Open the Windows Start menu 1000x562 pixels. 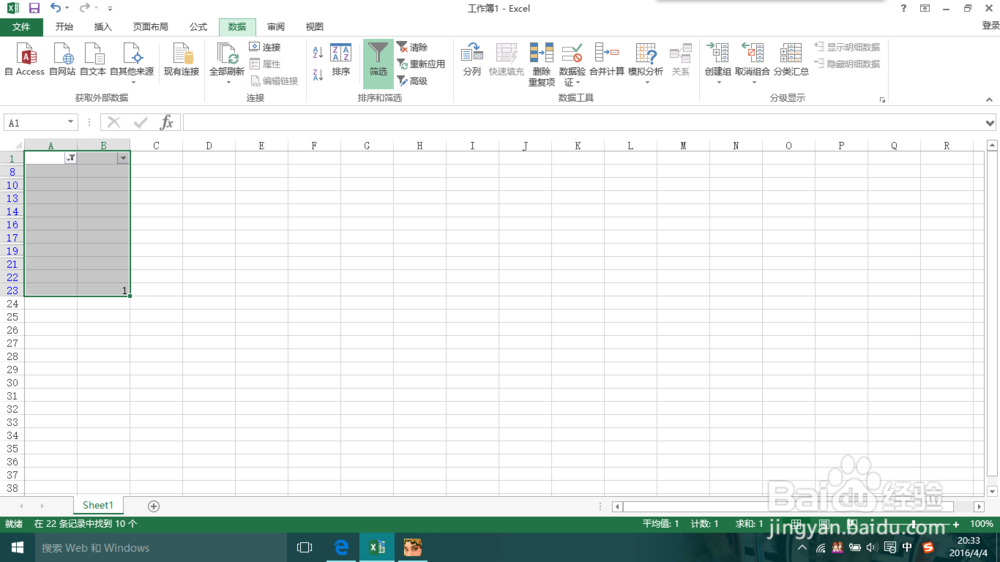[x=17, y=547]
